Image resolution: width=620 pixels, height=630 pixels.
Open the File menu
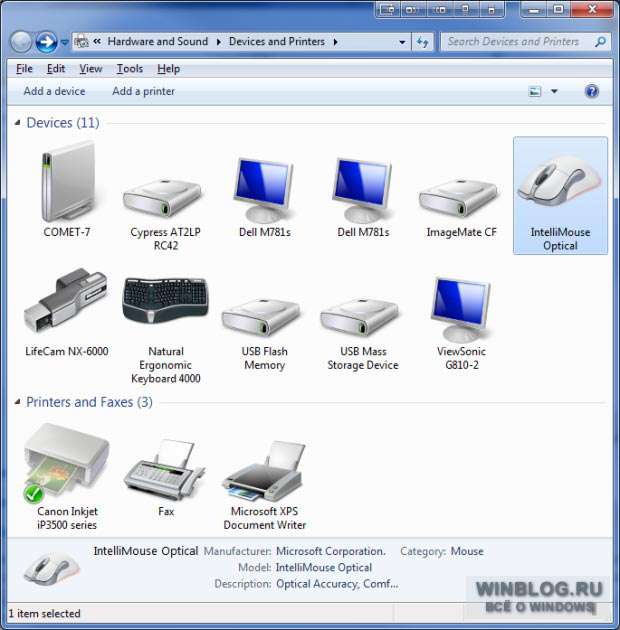point(24,69)
